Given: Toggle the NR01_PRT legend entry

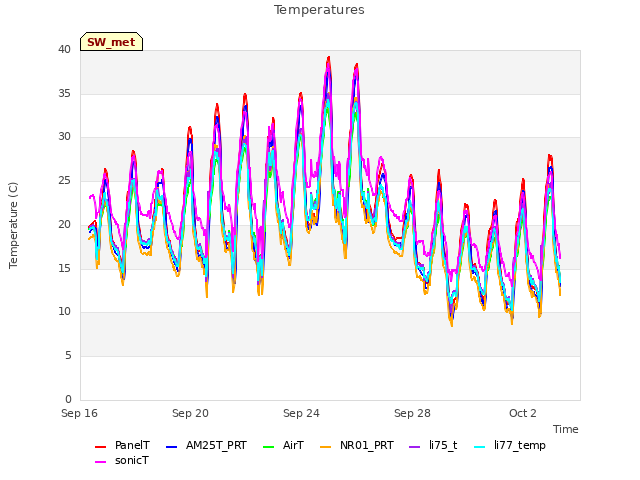Looking at the screenshot, I should click(x=357, y=445).
